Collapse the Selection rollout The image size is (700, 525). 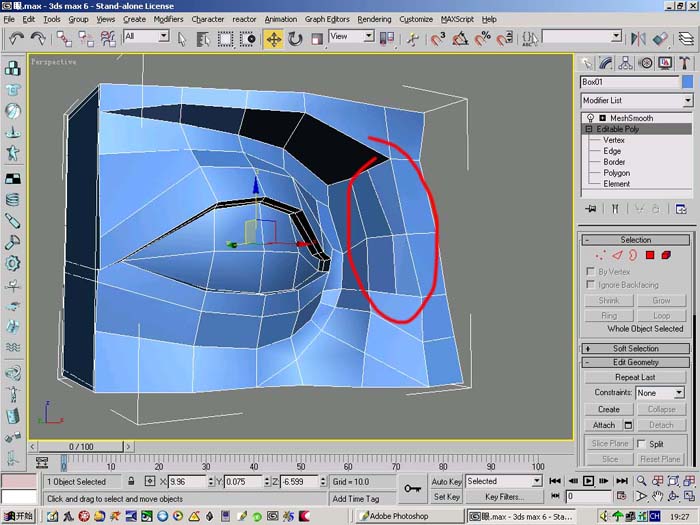635,240
